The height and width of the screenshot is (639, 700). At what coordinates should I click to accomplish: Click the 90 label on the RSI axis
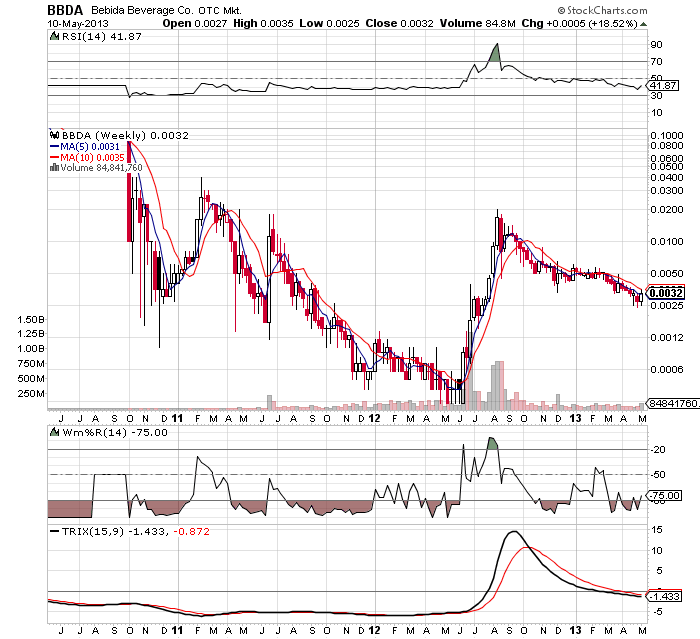click(x=657, y=44)
